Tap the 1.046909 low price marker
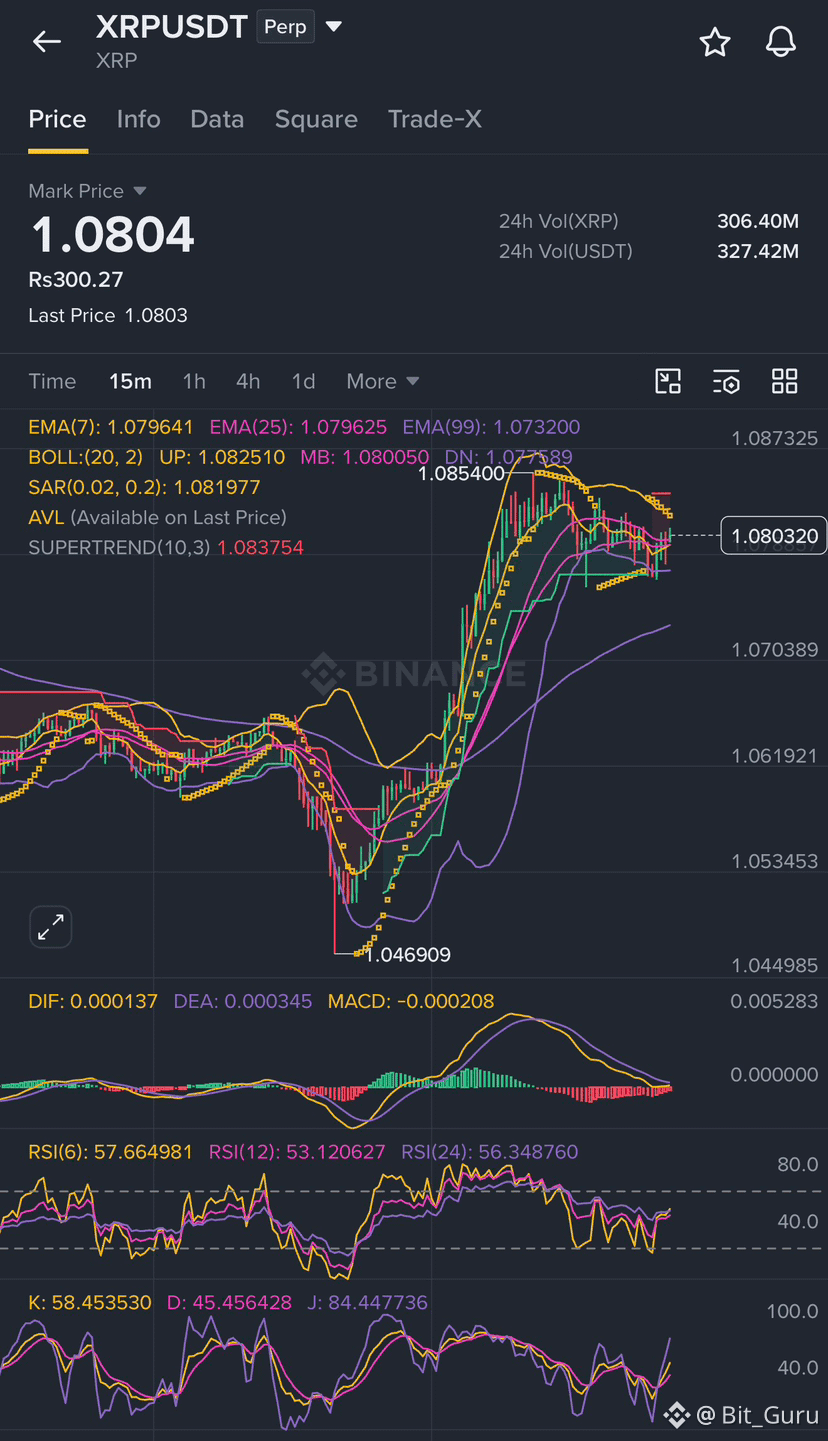Screen dimensions: 828x1441 pos(407,955)
